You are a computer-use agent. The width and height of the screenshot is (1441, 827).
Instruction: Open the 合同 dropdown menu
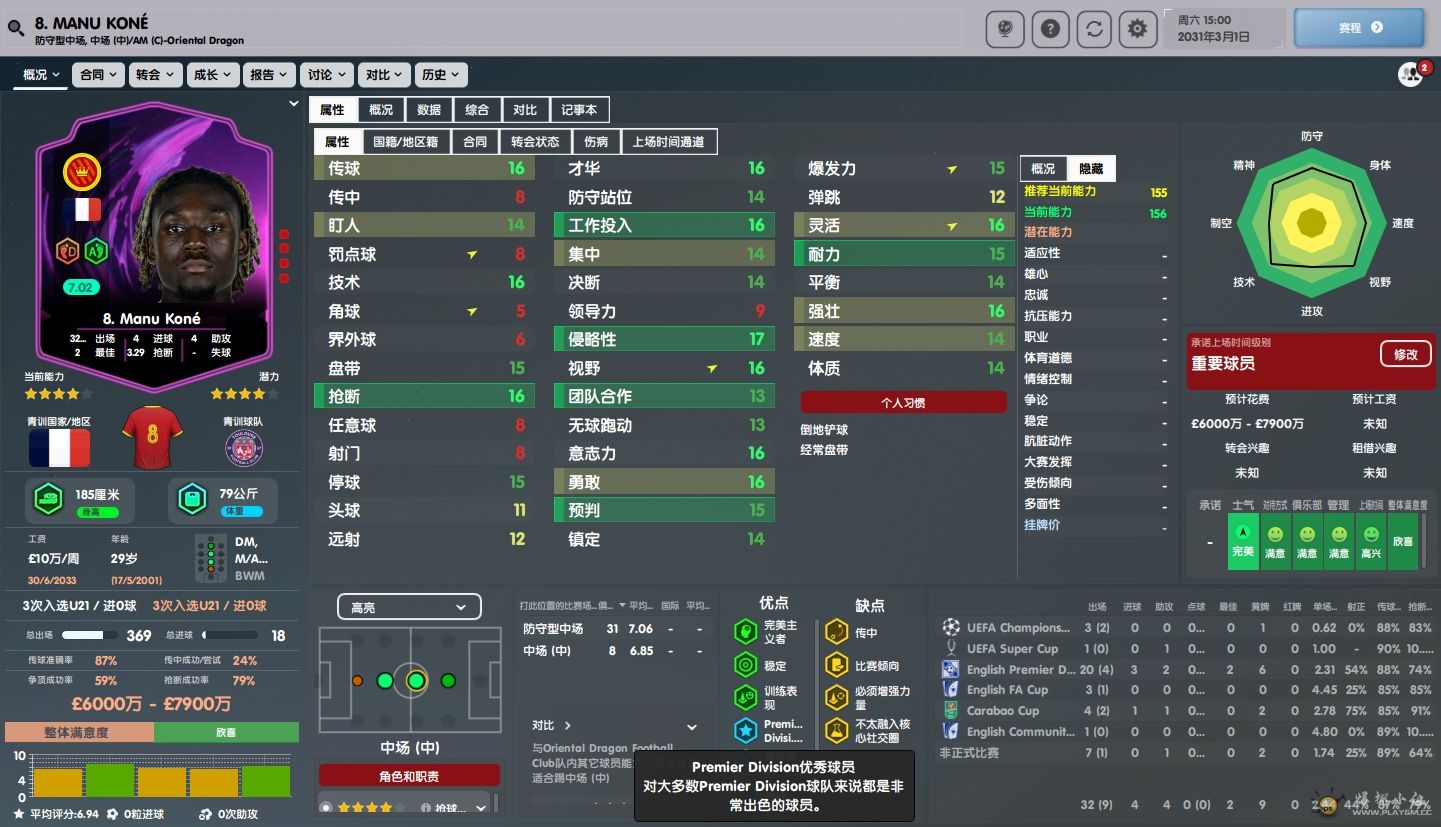pos(98,75)
